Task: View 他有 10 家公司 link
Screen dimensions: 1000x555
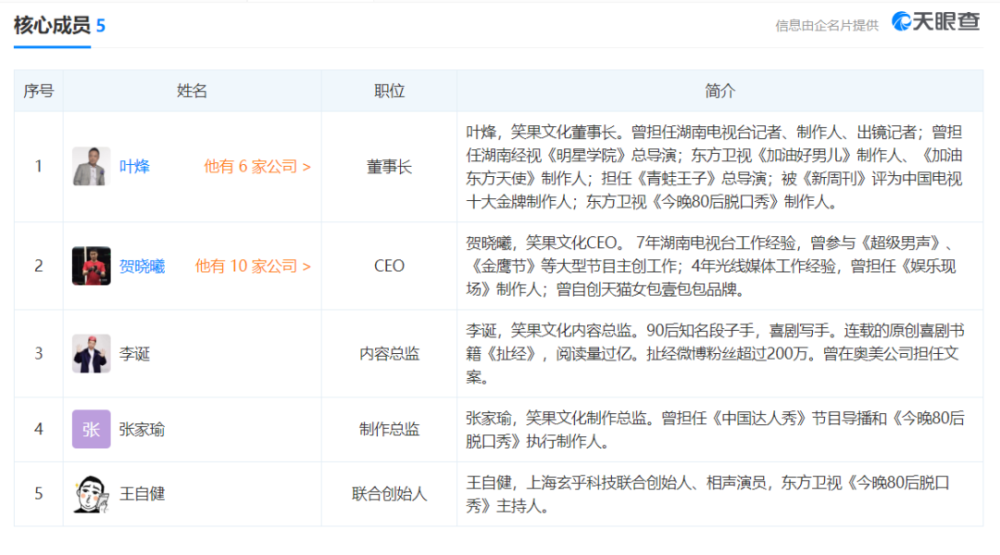Action: 253,266
